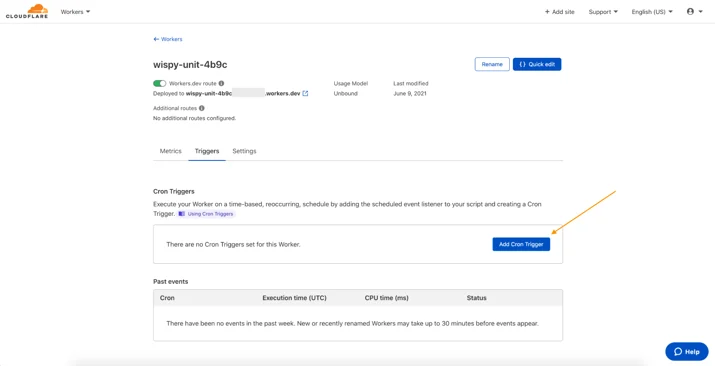Click the Status column header

tap(477, 298)
